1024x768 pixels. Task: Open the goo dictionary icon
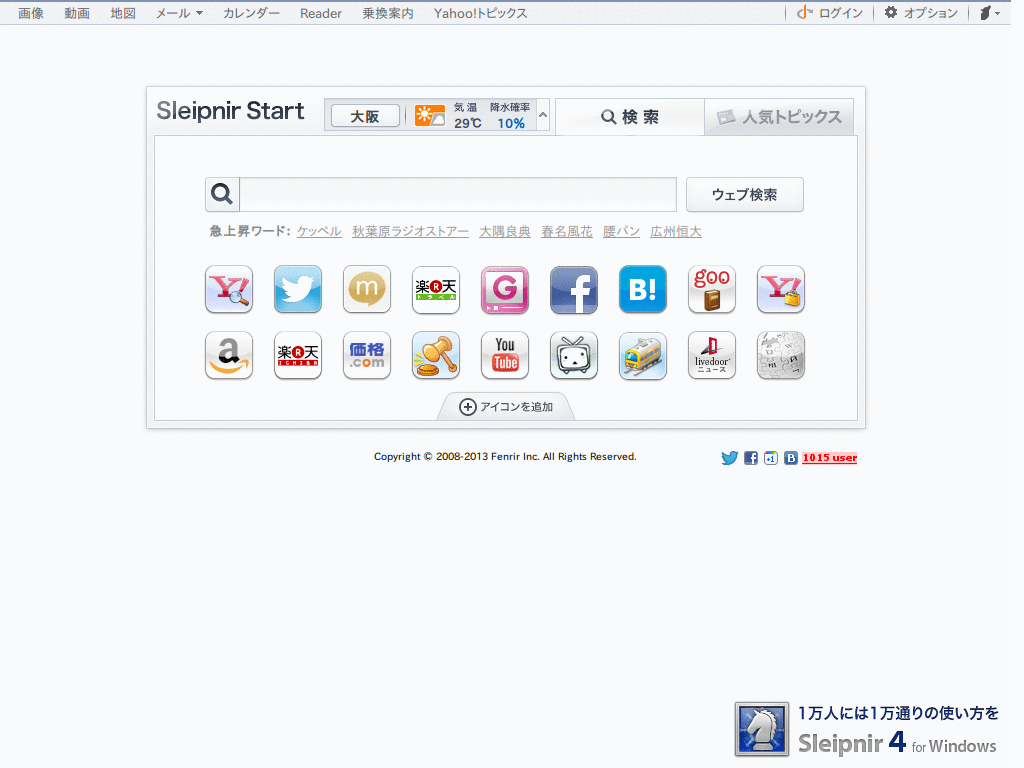712,289
